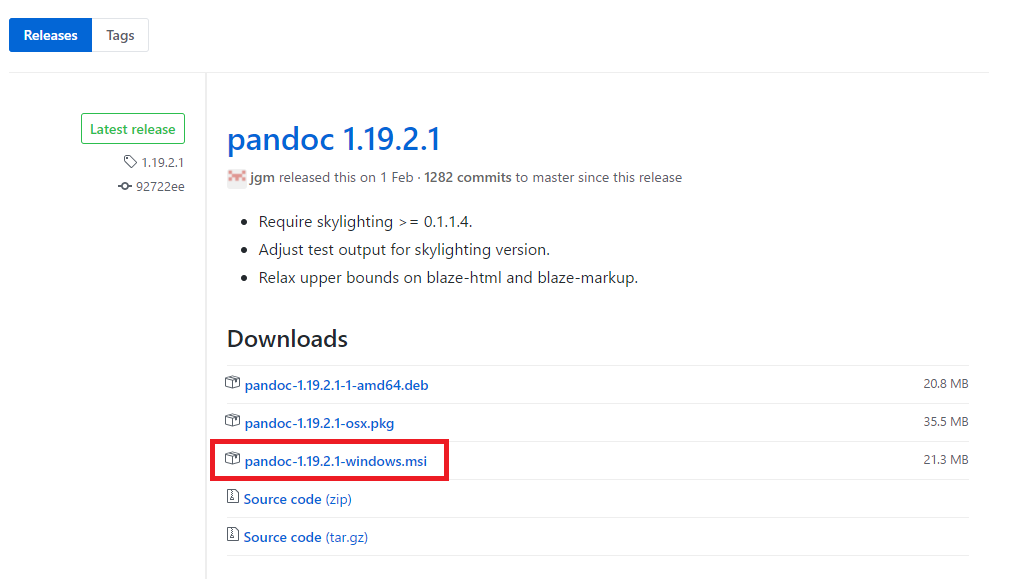The width and height of the screenshot is (1012, 579).
Task: Click the package icon beside osx.pkg download
Action: (232, 420)
